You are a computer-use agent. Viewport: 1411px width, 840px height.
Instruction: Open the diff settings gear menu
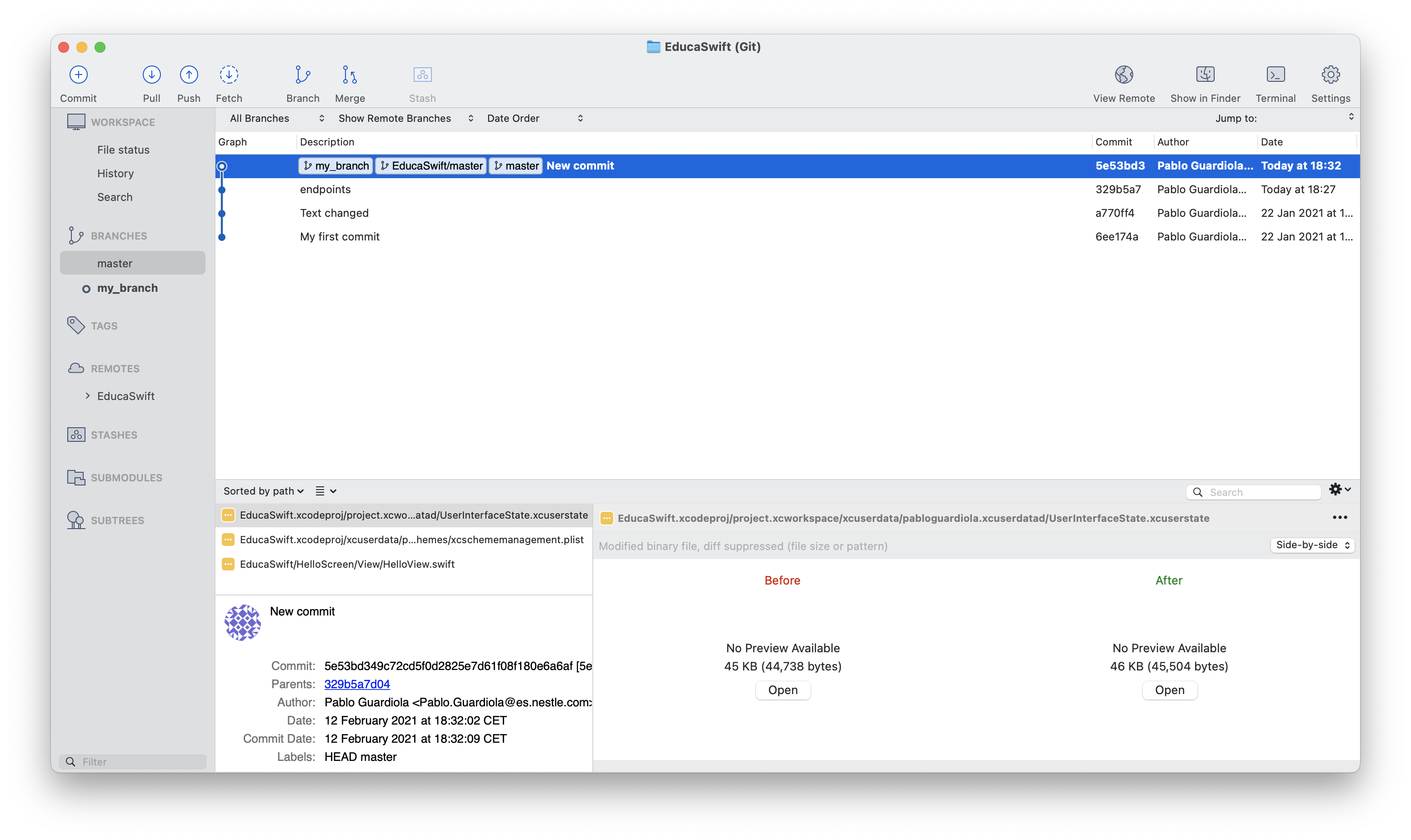click(1339, 490)
